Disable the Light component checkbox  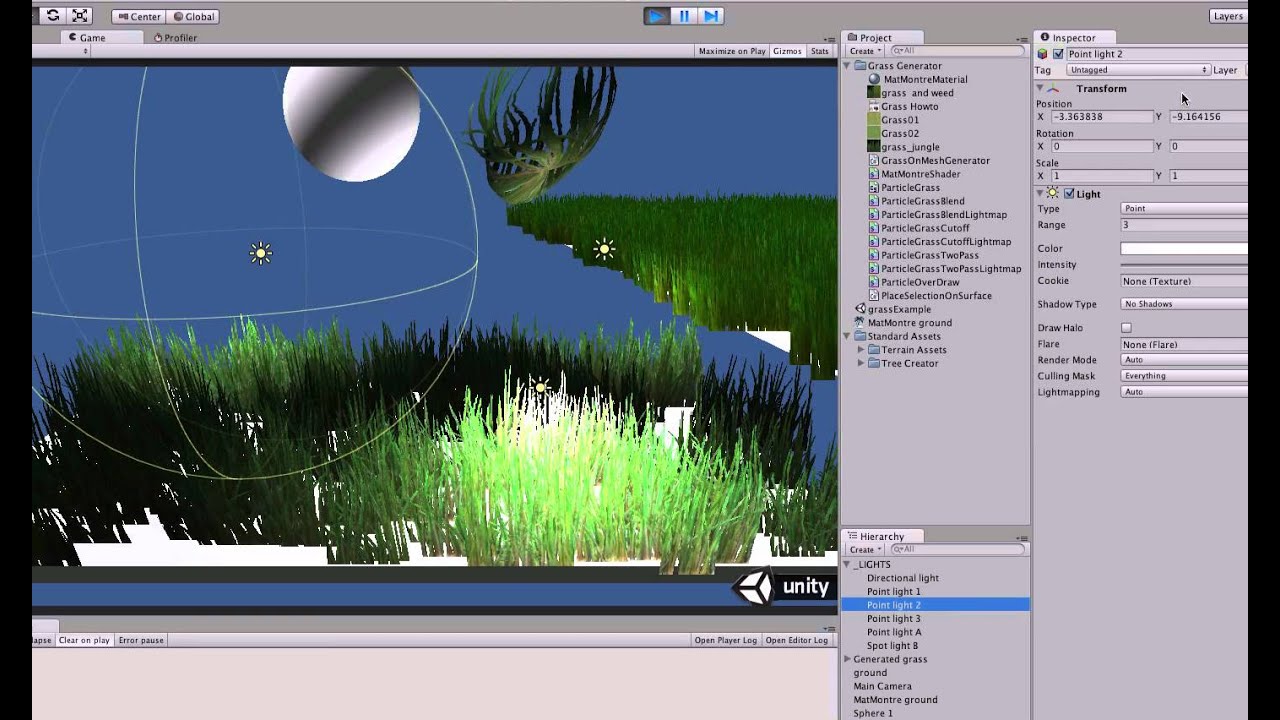pos(1068,194)
